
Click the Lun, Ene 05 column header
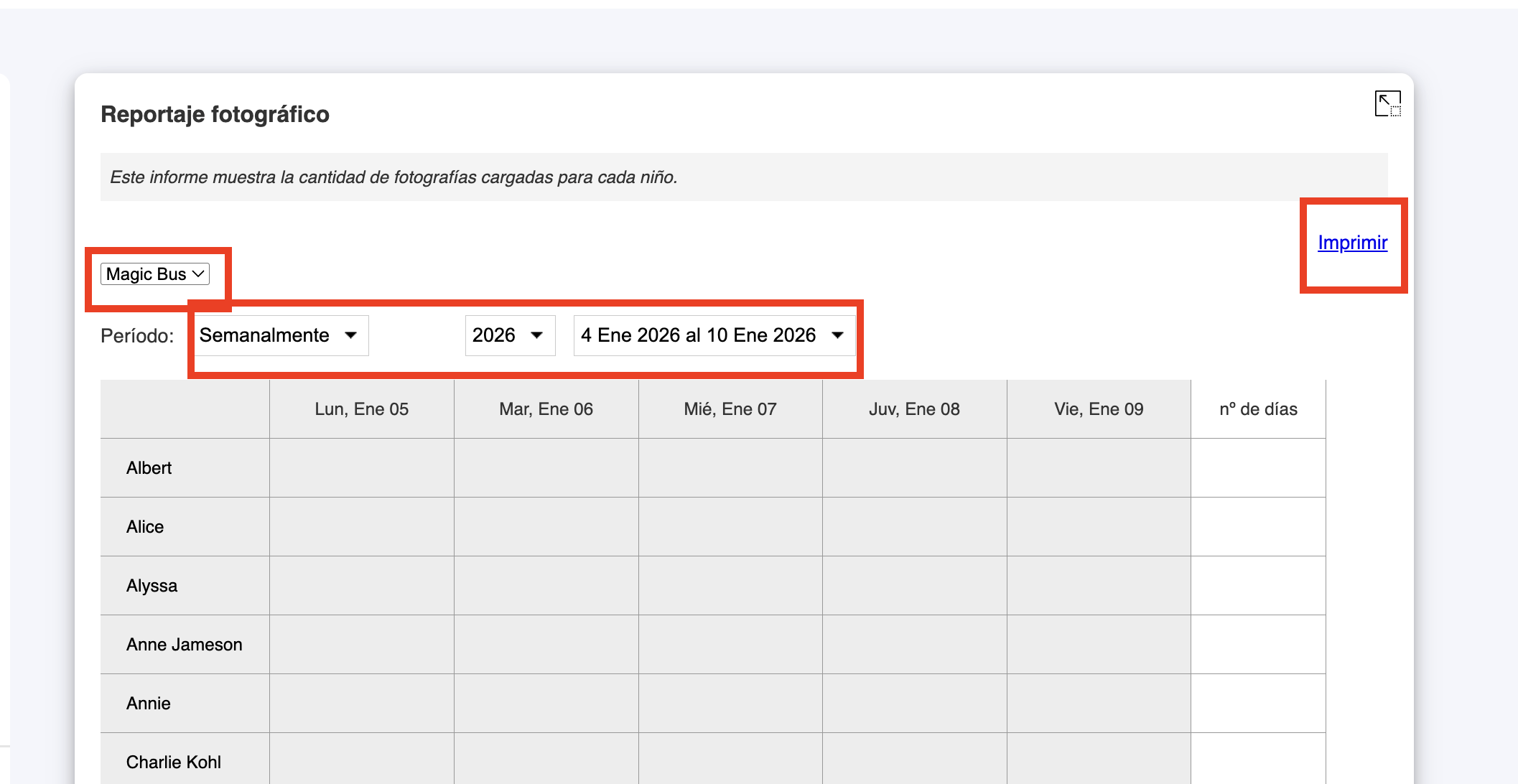361,409
